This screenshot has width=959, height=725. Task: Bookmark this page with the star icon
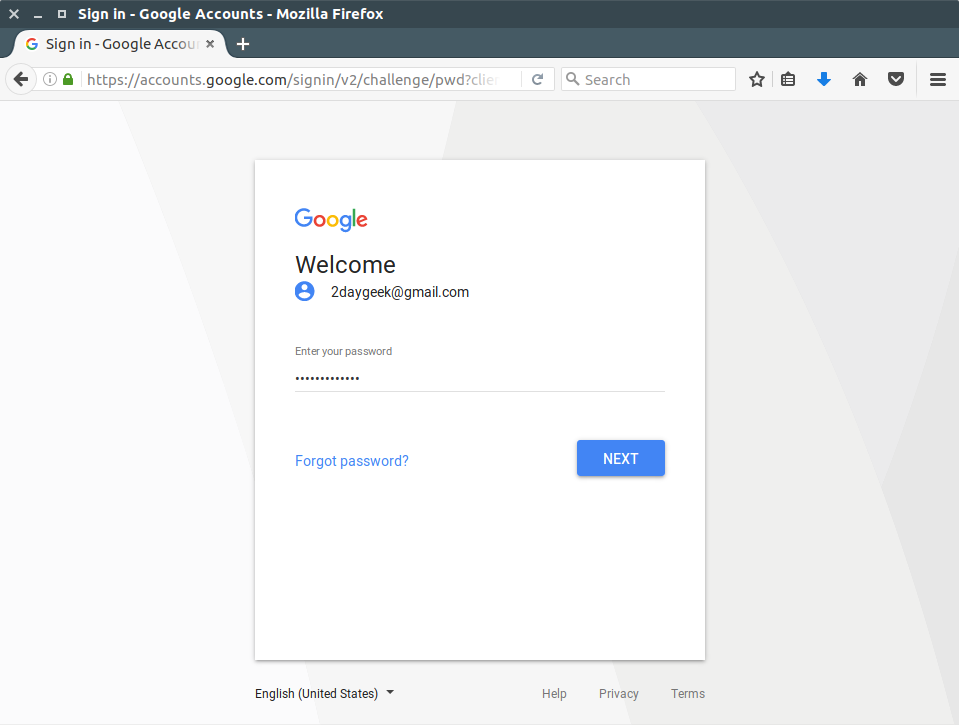(757, 79)
